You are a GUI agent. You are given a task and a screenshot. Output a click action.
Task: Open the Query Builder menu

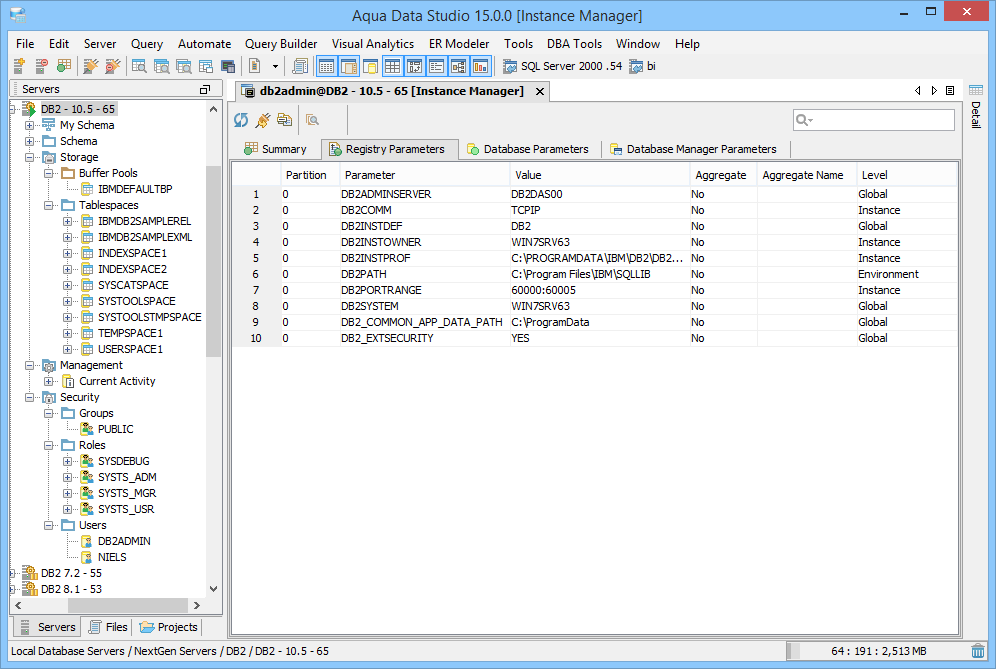click(281, 43)
